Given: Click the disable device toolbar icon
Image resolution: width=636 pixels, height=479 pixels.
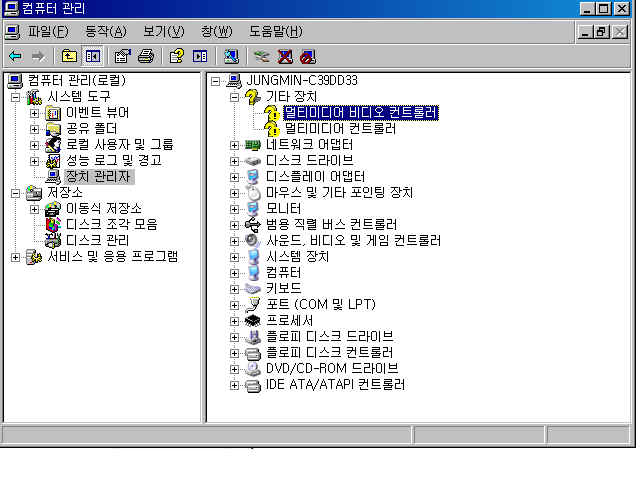Looking at the screenshot, I should tap(308, 56).
